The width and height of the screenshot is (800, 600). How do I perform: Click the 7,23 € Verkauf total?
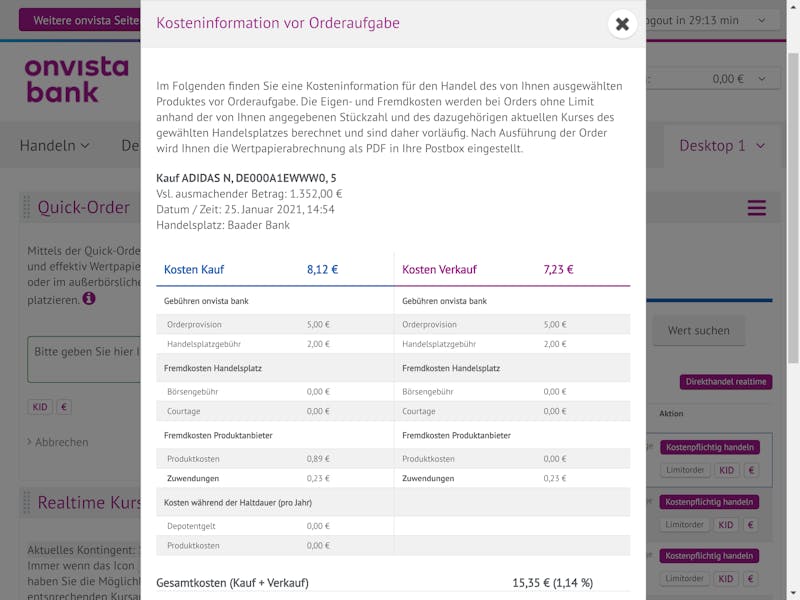point(559,269)
